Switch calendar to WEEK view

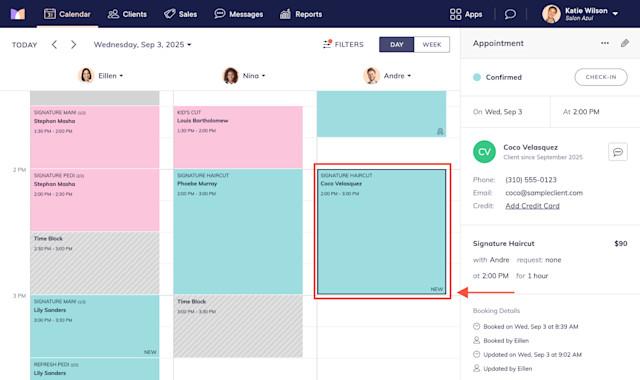(x=432, y=44)
